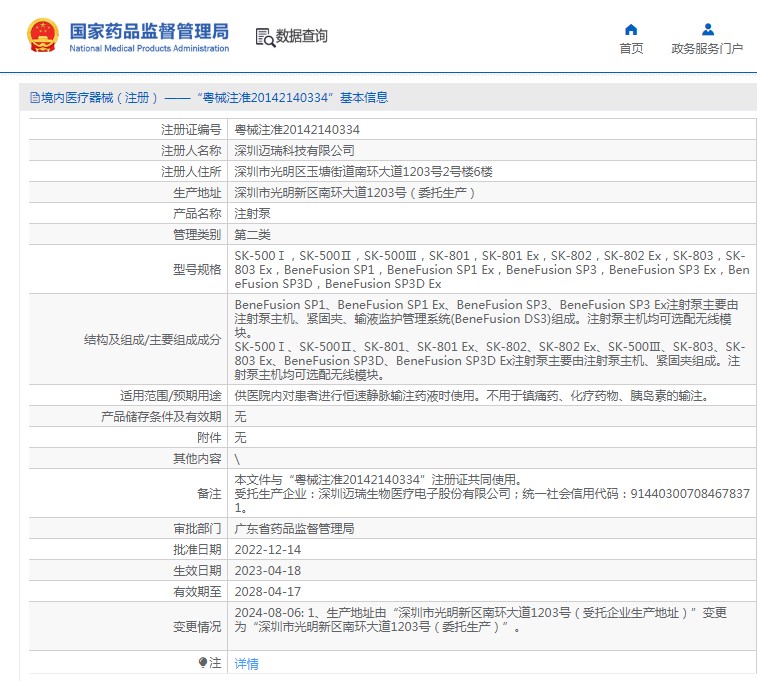
Task: Open the 政务服务门户 text label
Action: [707, 49]
